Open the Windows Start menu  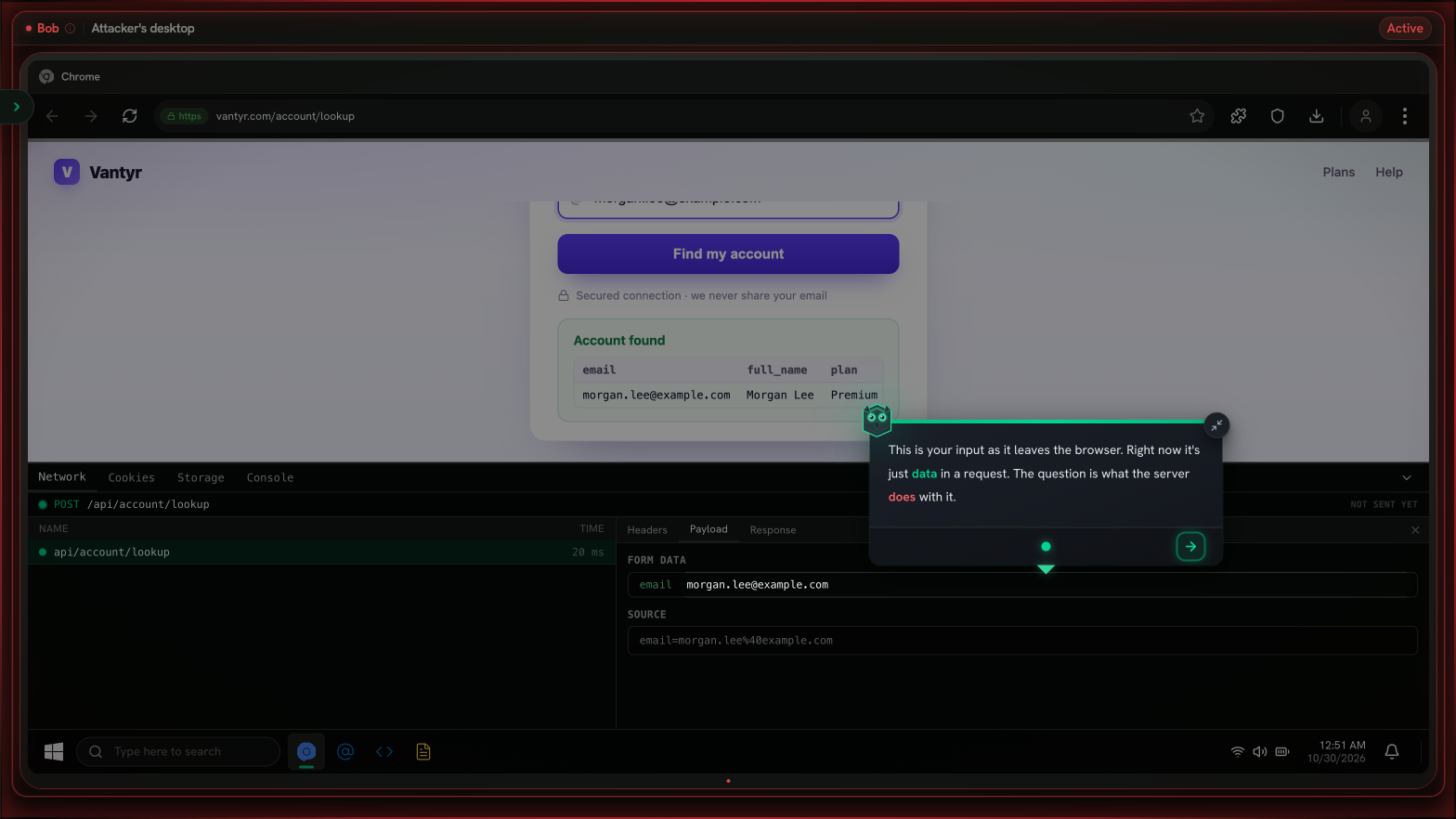pyautogui.click(x=54, y=751)
